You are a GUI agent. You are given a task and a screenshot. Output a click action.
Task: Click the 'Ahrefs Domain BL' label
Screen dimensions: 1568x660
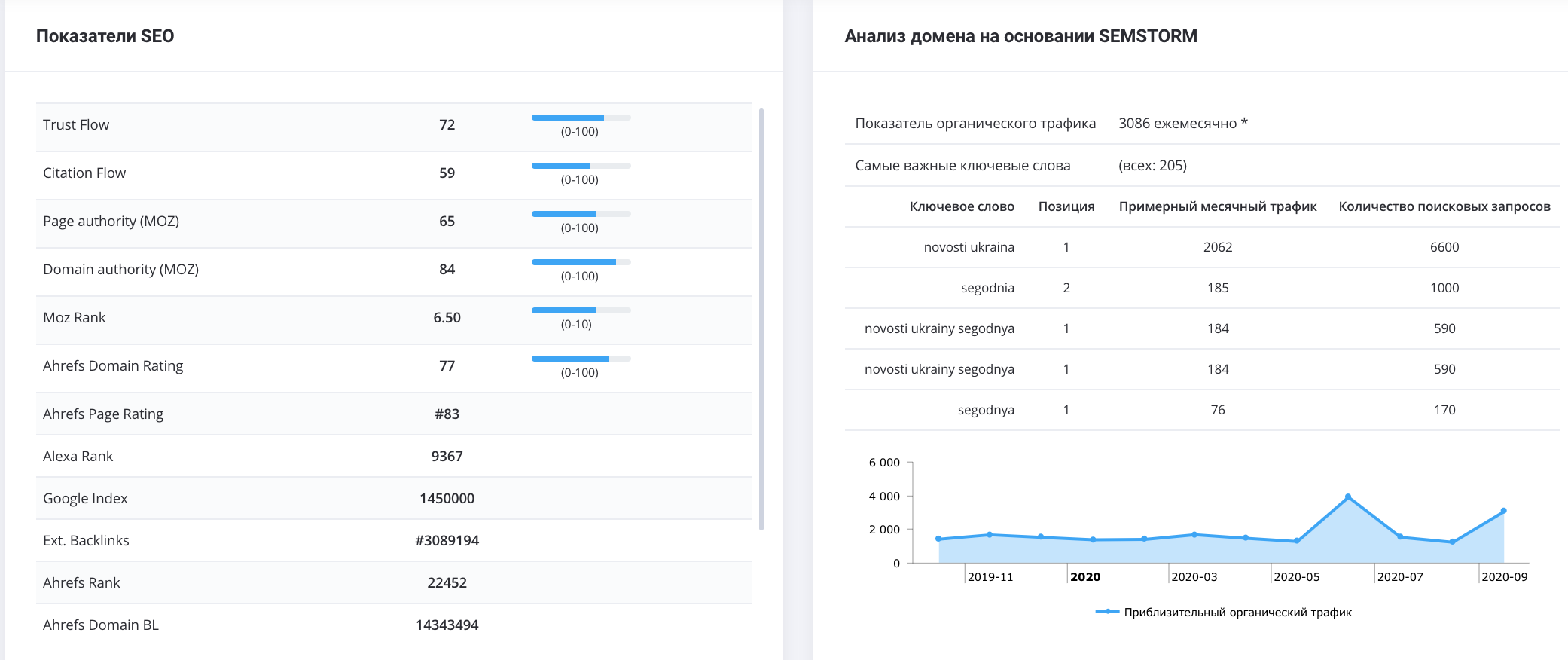click(x=101, y=625)
